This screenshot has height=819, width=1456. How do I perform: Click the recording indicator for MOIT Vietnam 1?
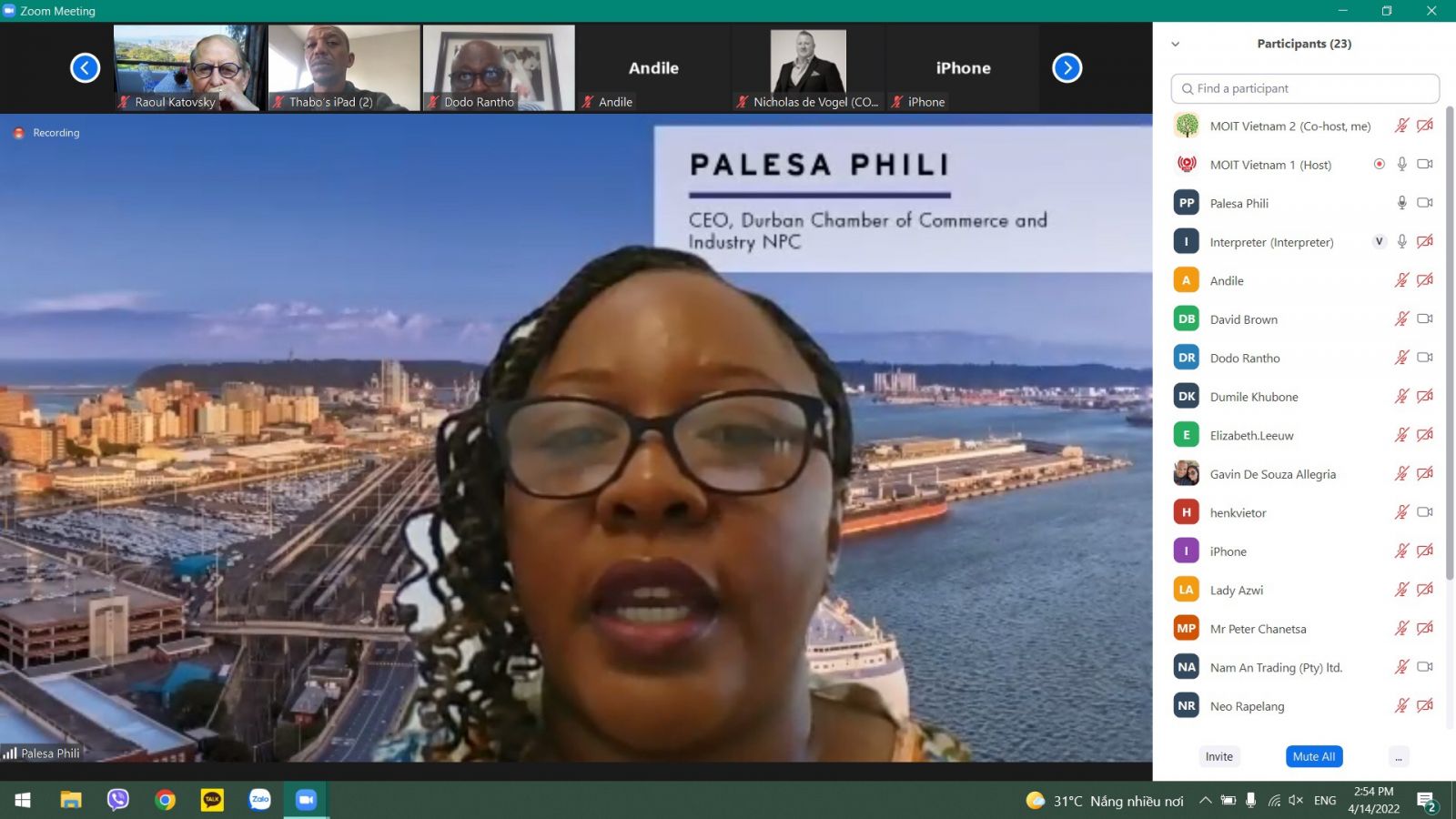point(1379,165)
